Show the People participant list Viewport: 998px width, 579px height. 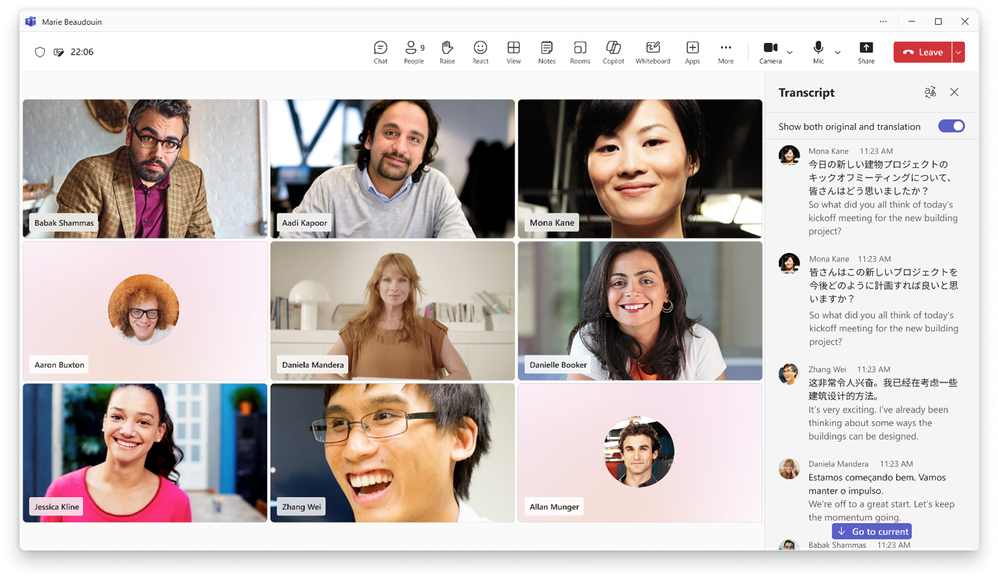coord(414,52)
